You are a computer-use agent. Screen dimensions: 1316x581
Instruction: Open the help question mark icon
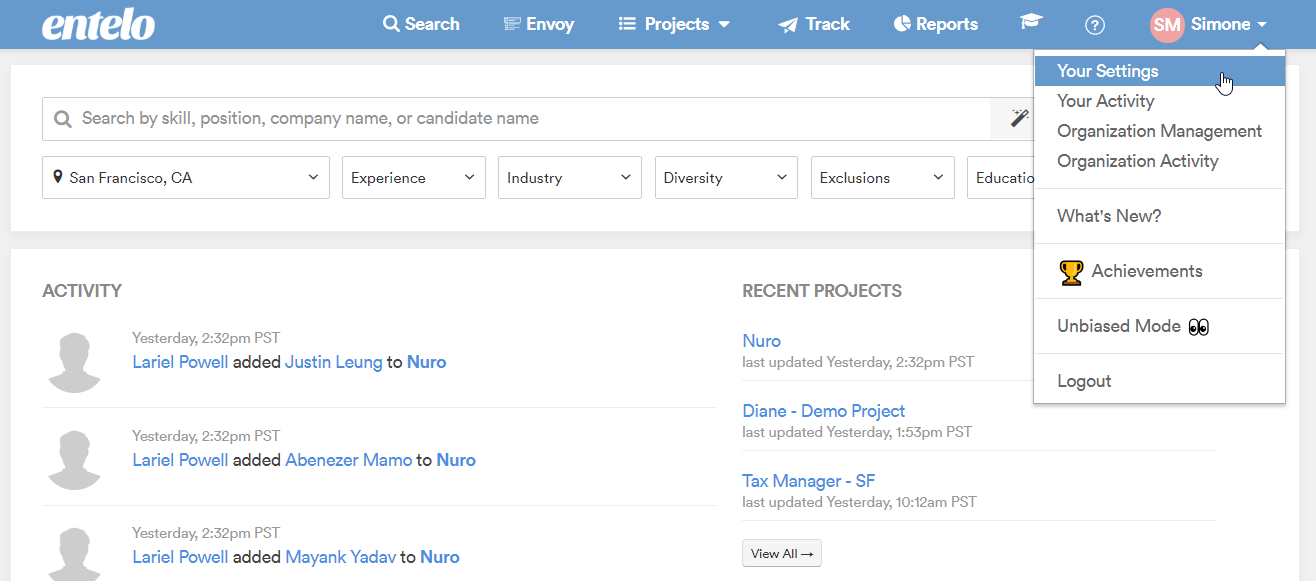click(x=1094, y=25)
